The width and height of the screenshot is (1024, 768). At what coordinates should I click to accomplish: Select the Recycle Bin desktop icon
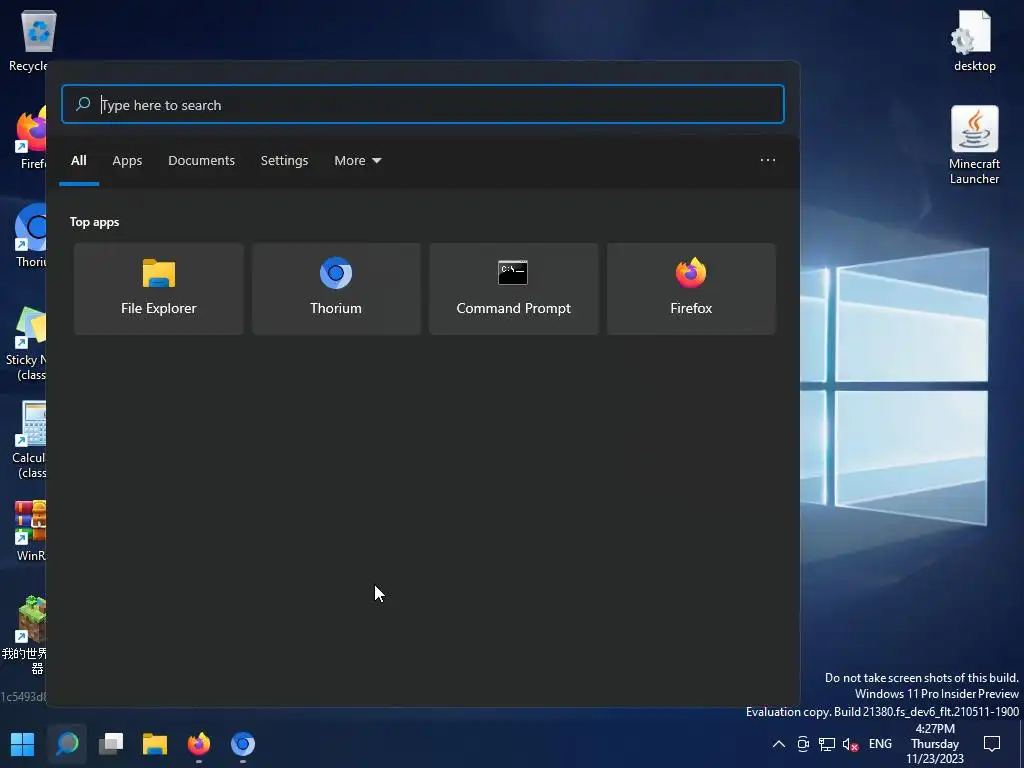click(x=27, y=40)
